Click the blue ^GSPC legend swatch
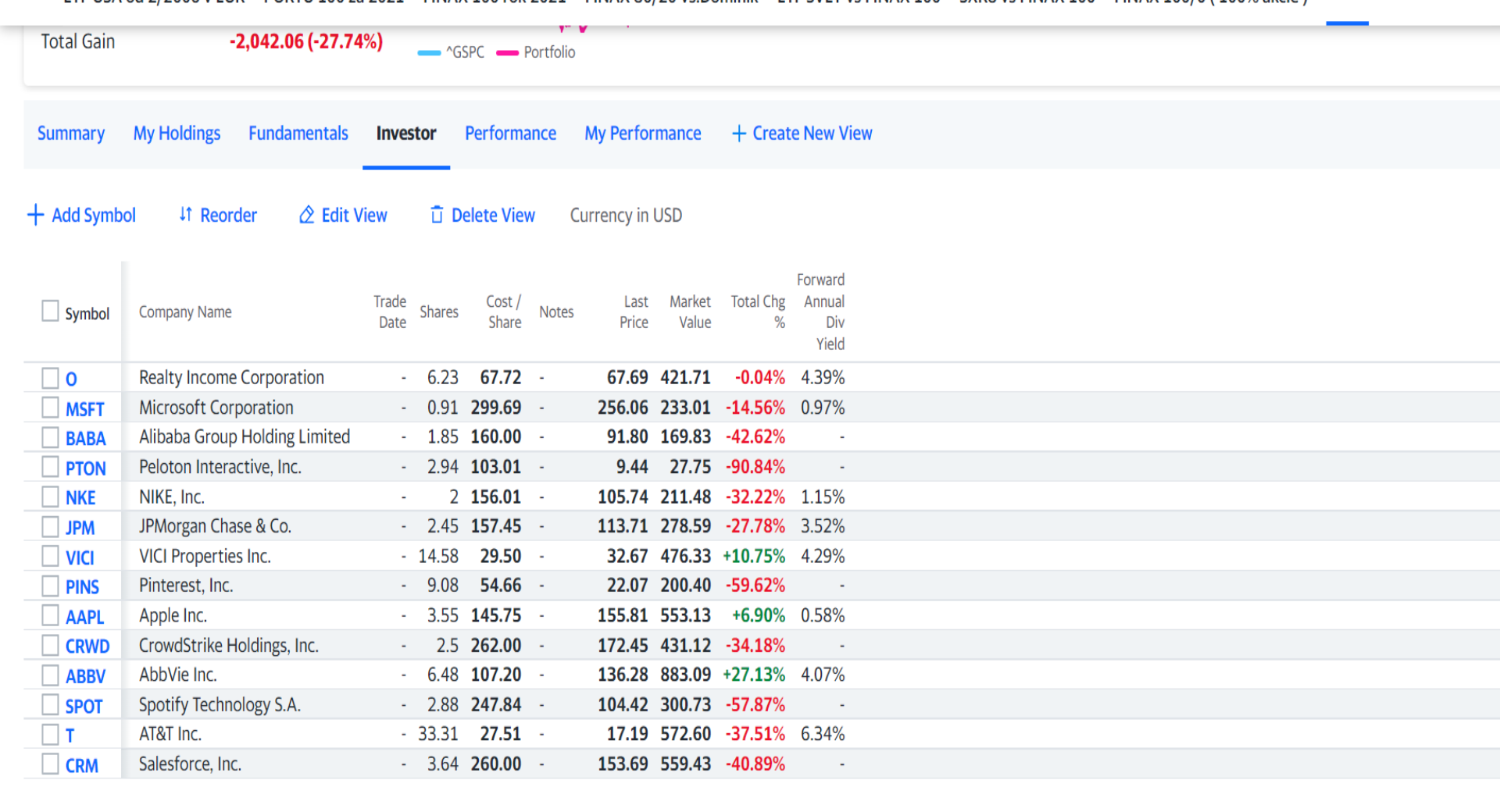This screenshot has width=1500, height=812. 430,53
